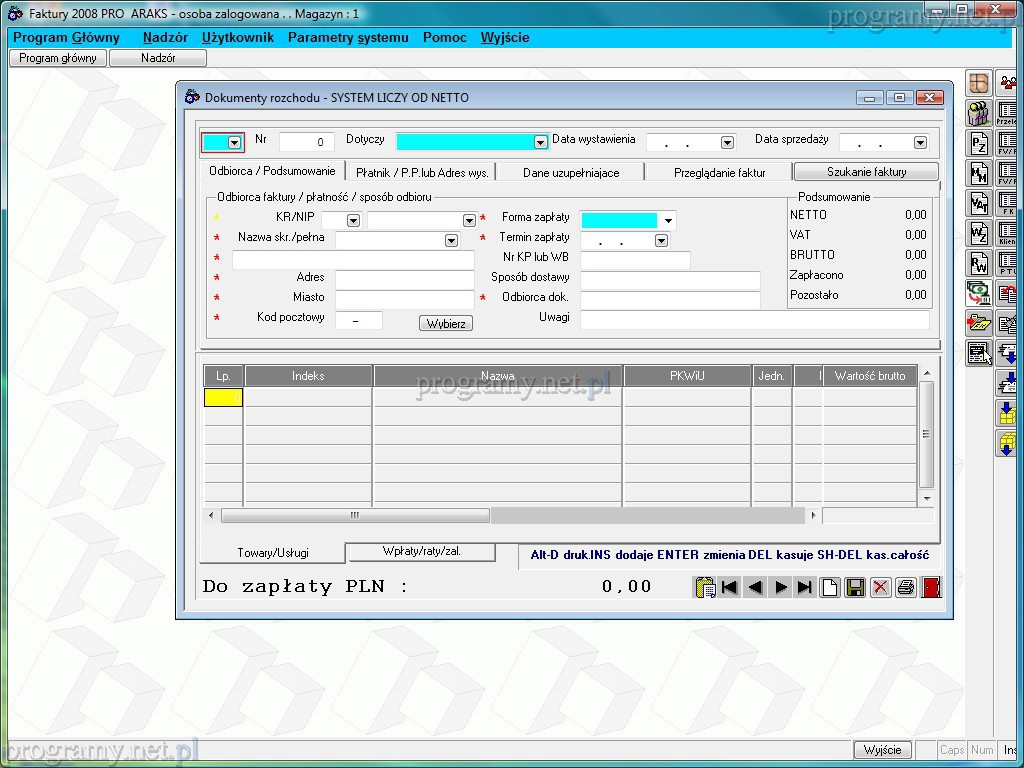Expand the Forma zapłaty dropdown
Viewport: 1024px width, 768px height.
pos(668,220)
